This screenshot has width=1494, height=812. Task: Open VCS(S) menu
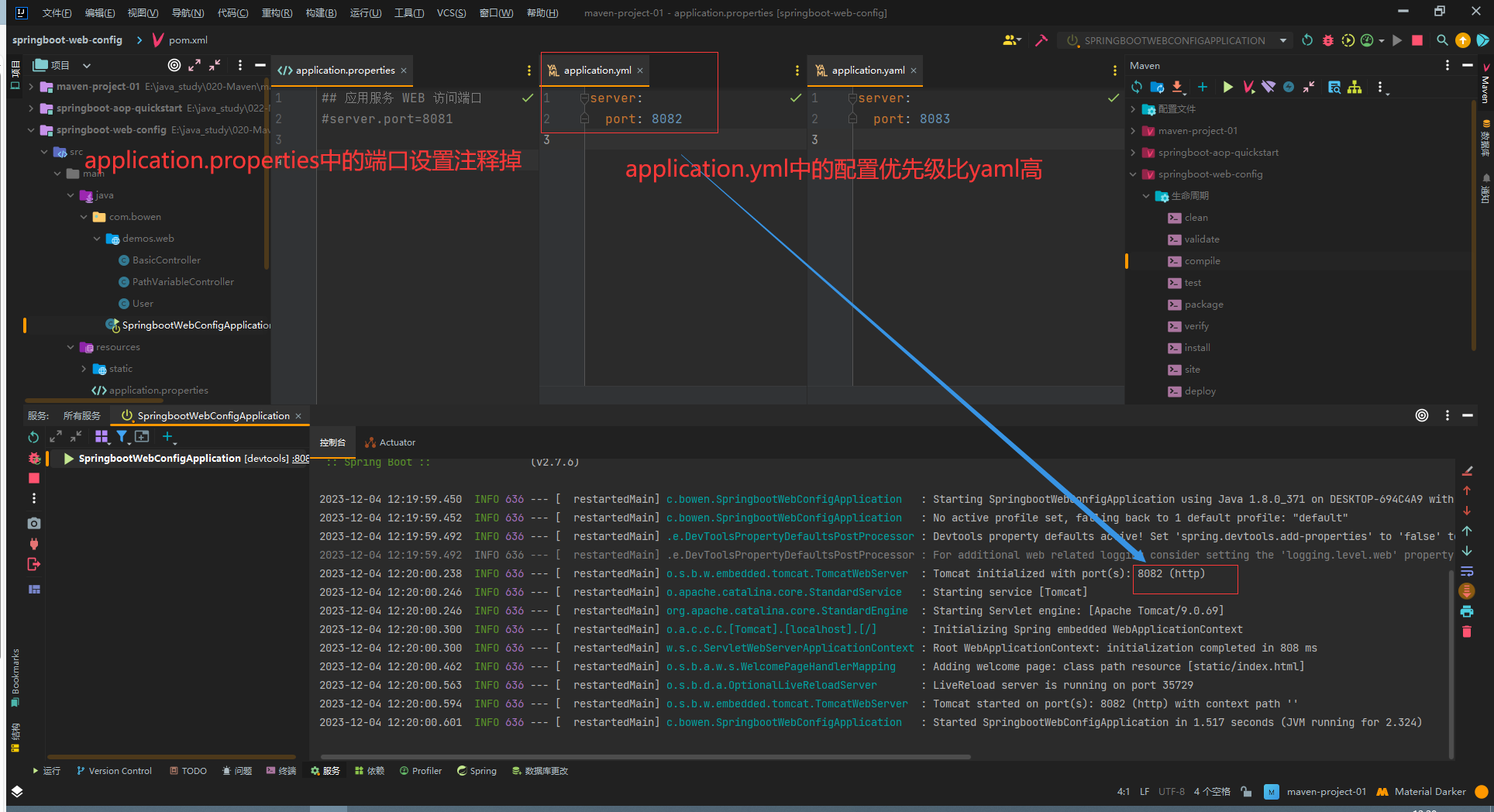pos(451,12)
